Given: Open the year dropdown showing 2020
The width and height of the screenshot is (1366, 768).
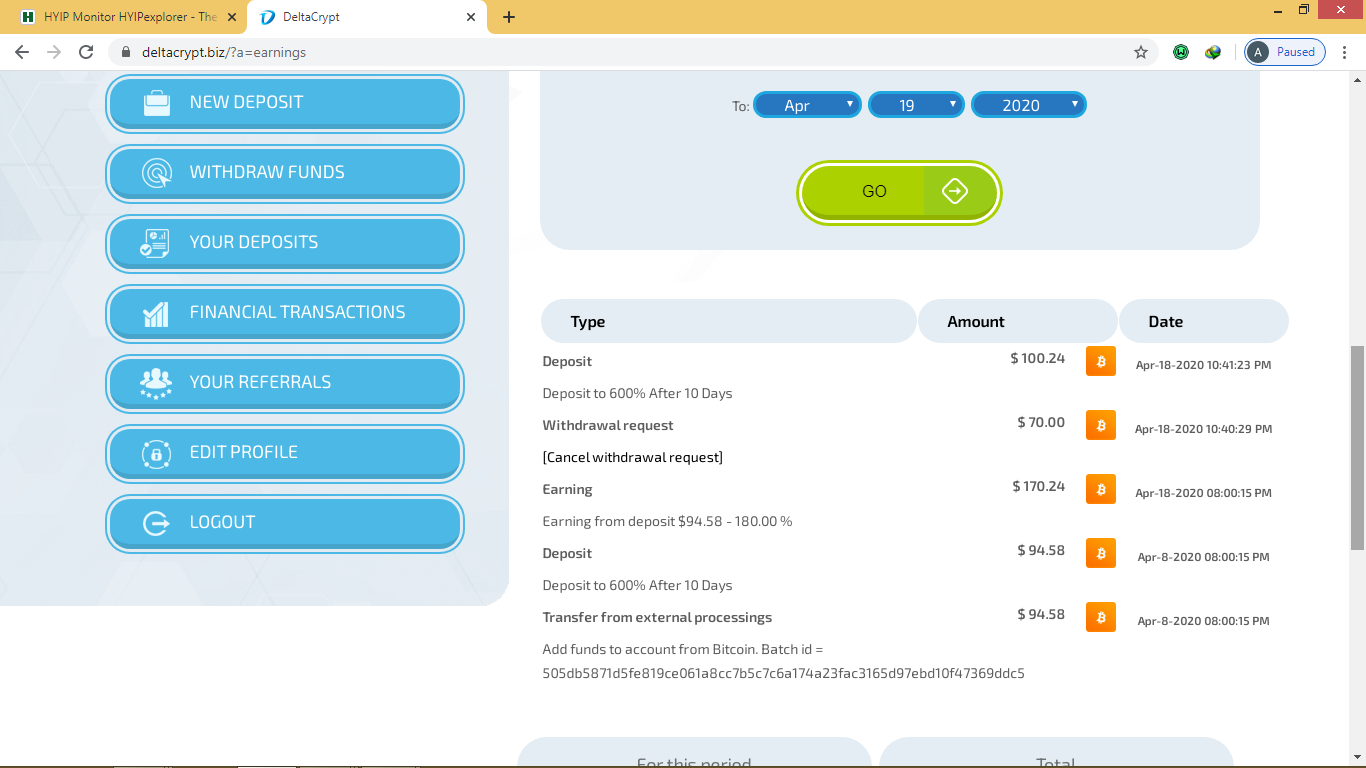Looking at the screenshot, I should [1028, 105].
